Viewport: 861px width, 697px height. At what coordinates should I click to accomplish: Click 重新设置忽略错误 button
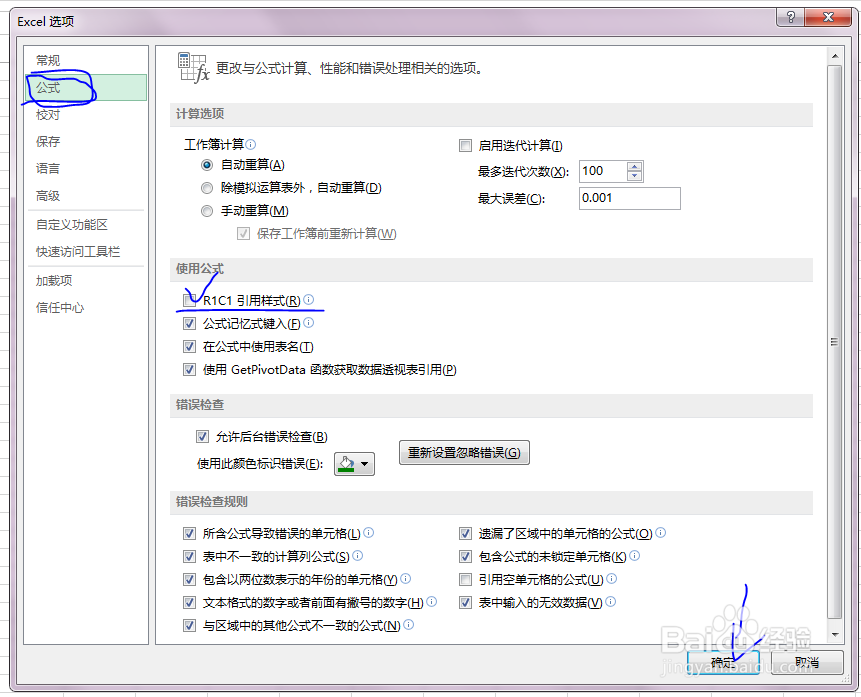click(464, 453)
